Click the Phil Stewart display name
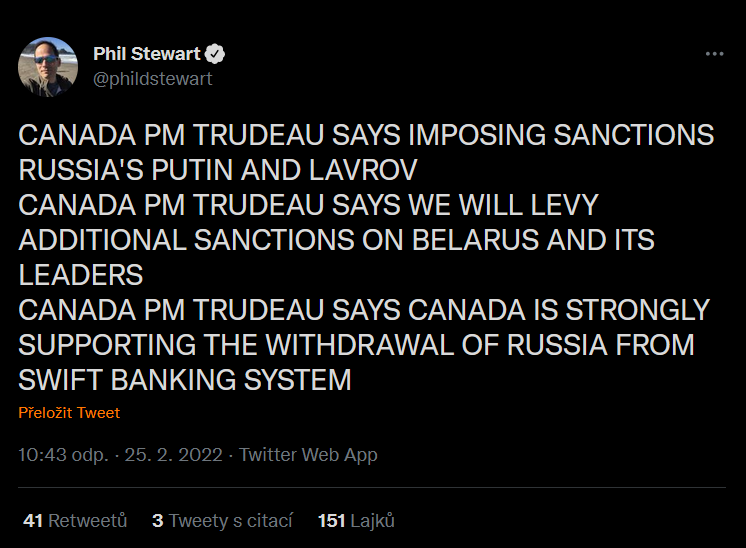The width and height of the screenshot is (746, 548). pyautogui.click(x=147, y=54)
